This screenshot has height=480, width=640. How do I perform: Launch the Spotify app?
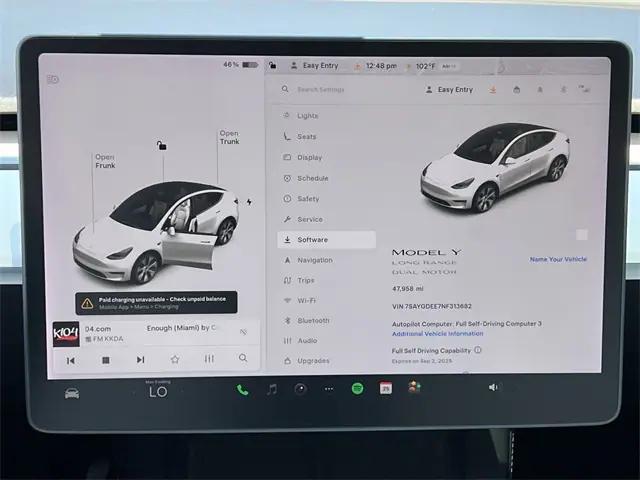tap(358, 388)
